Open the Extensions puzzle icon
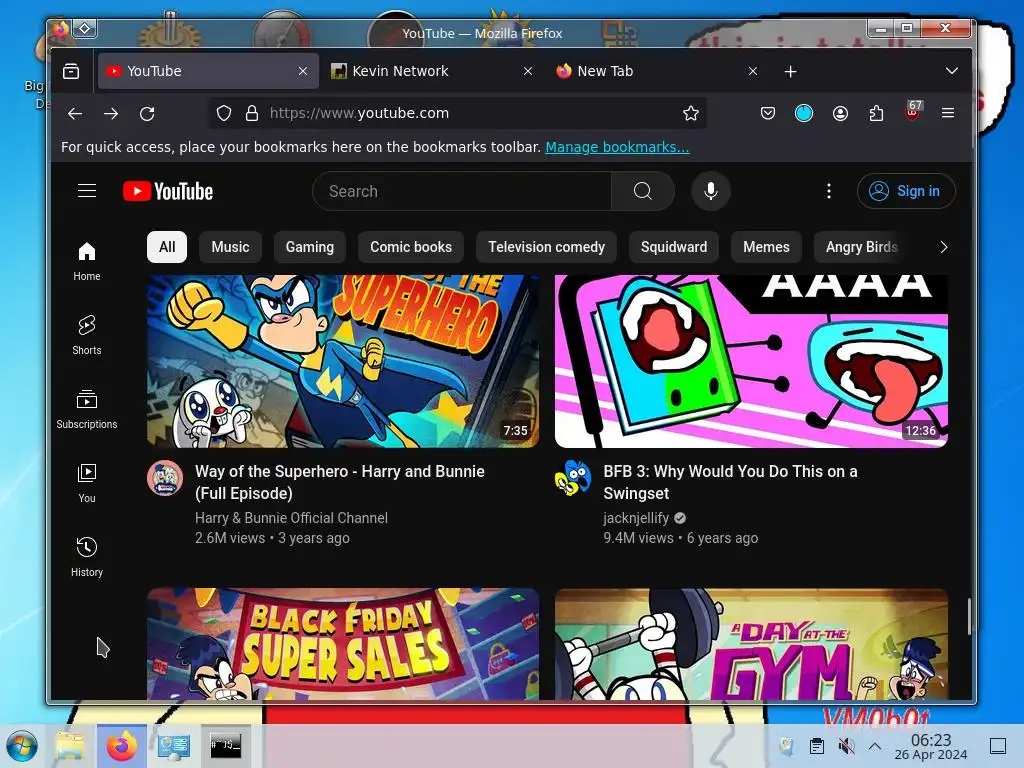Image resolution: width=1024 pixels, height=768 pixels. [x=876, y=114]
